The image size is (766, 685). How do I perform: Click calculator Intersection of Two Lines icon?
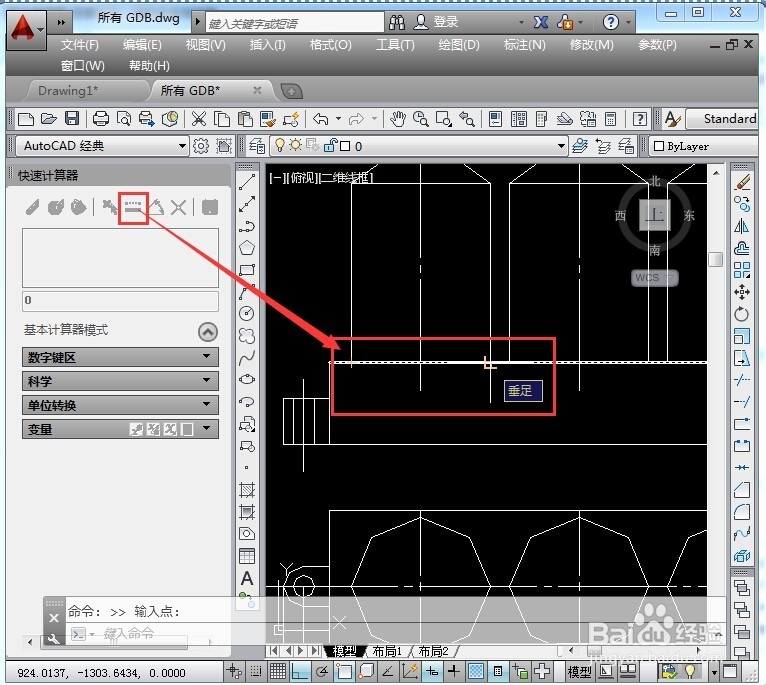pyautogui.click(x=179, y=207)
